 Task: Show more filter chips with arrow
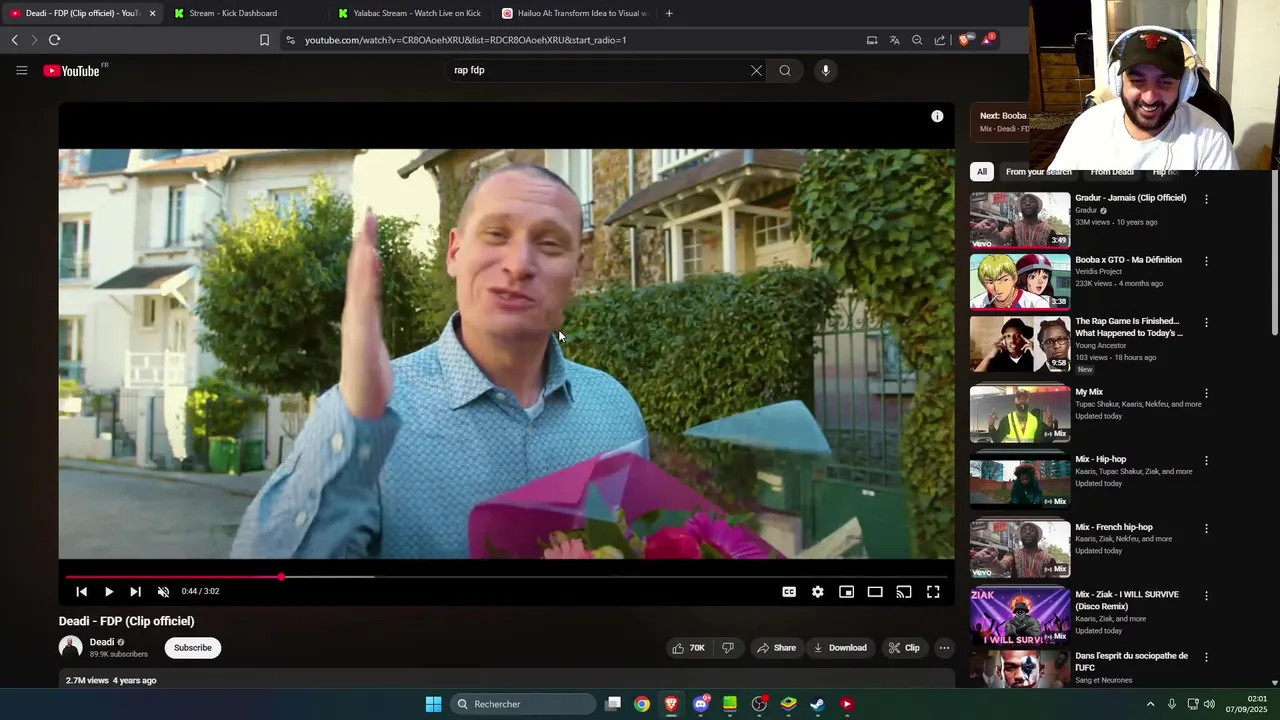point(1197,172)
